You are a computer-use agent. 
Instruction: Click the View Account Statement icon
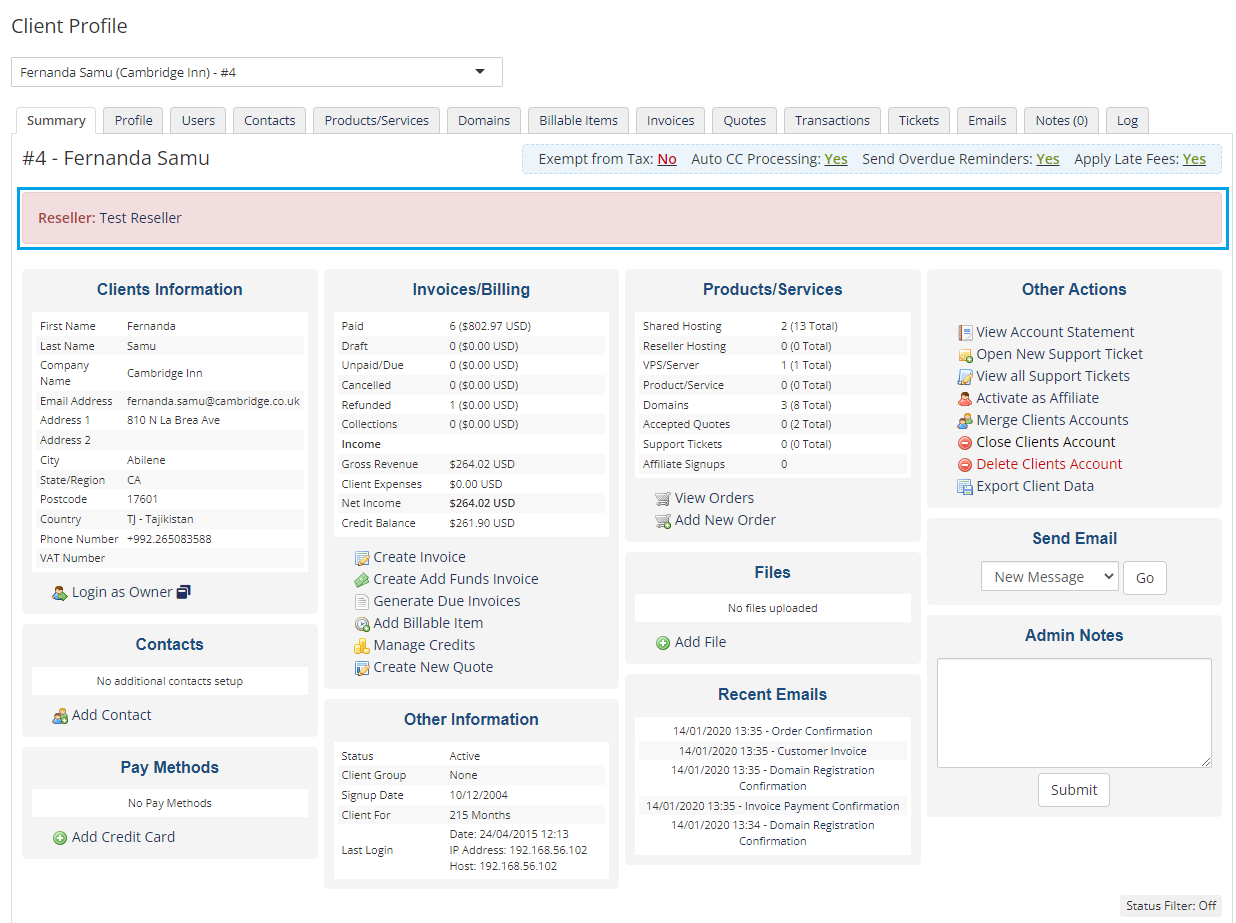965,333
